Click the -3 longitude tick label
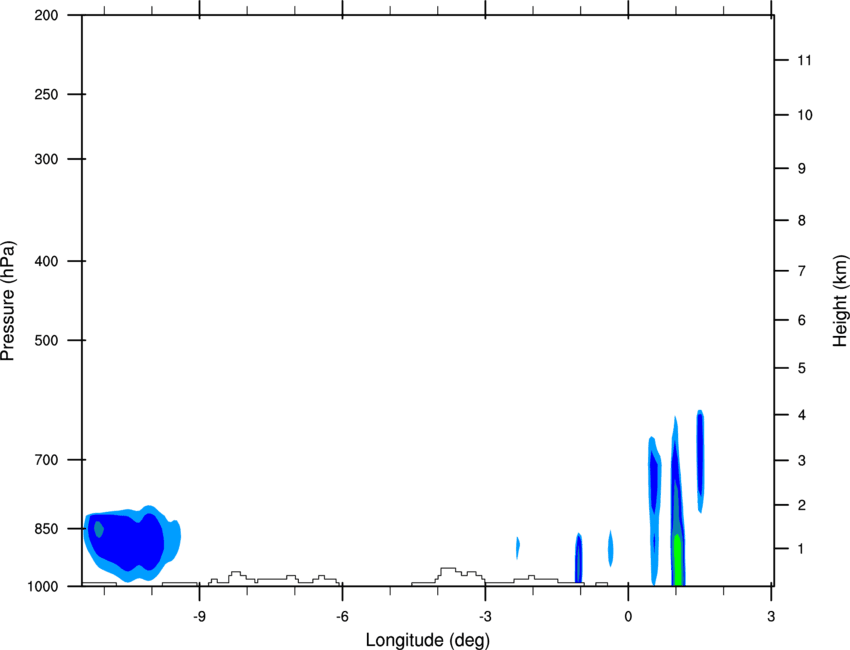850x650 pixels. (x=485, y=617)
